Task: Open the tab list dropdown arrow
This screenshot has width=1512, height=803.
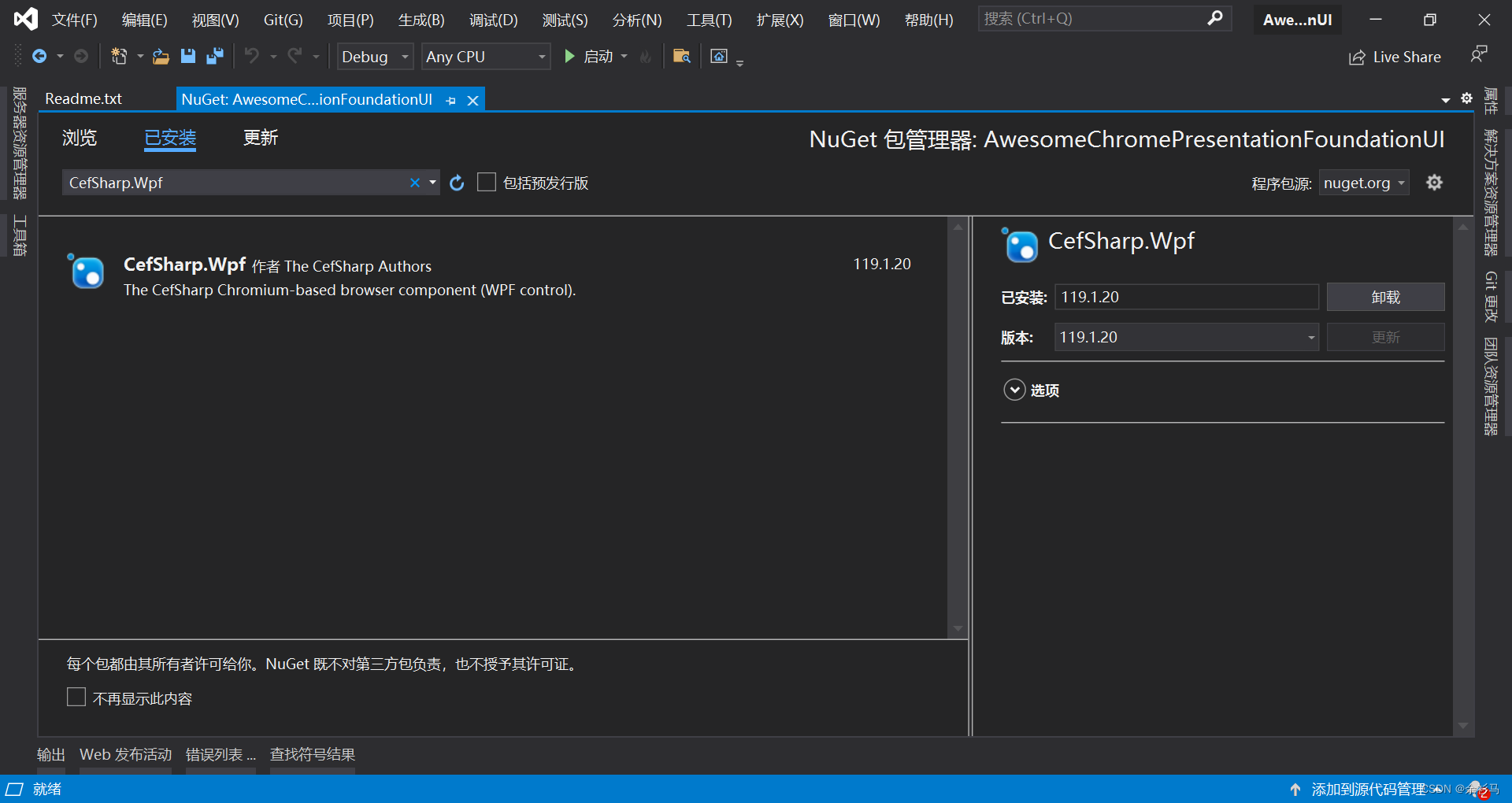Action: click(1446, 100)
